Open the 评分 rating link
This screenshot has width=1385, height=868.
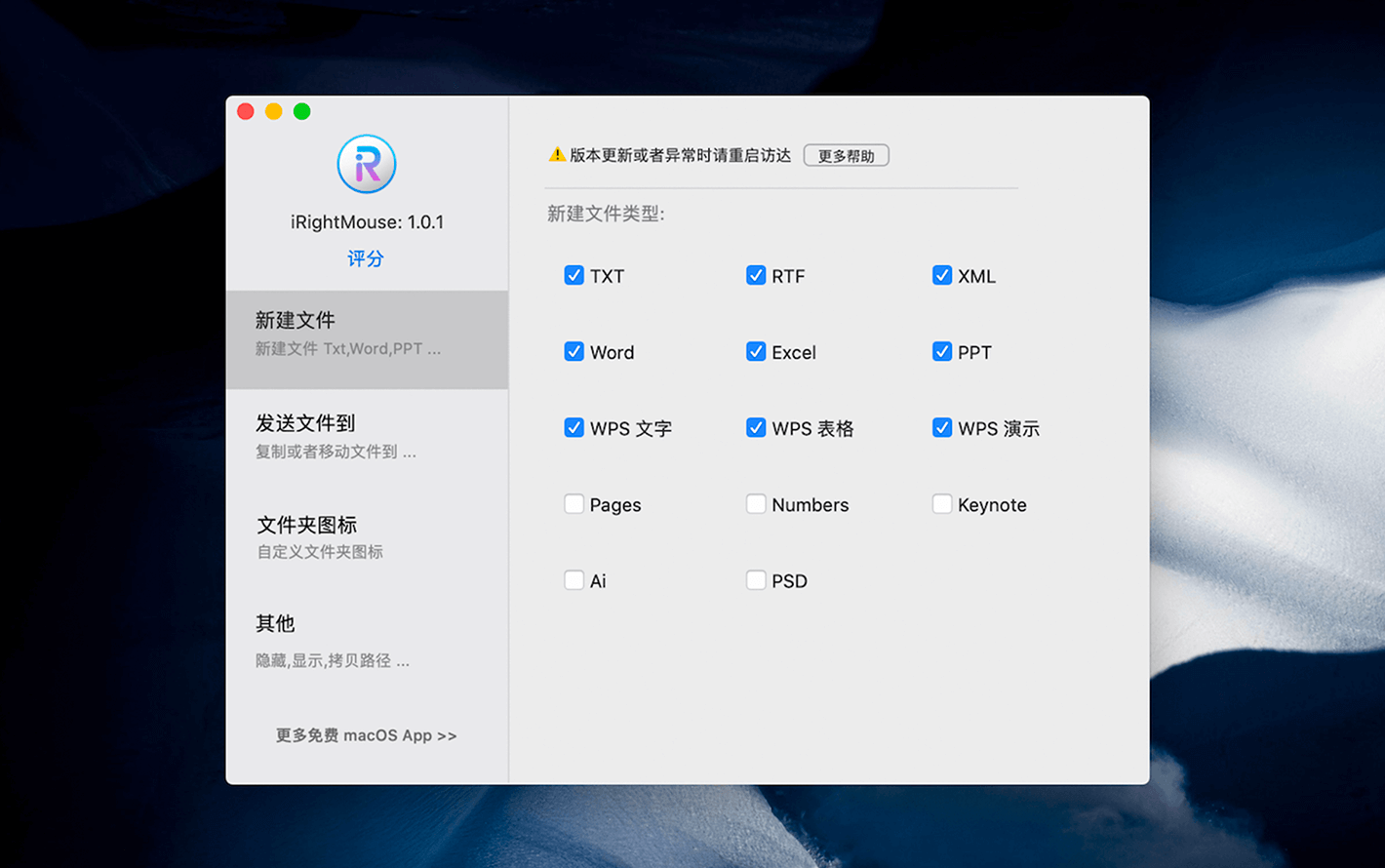pos(366,258)
